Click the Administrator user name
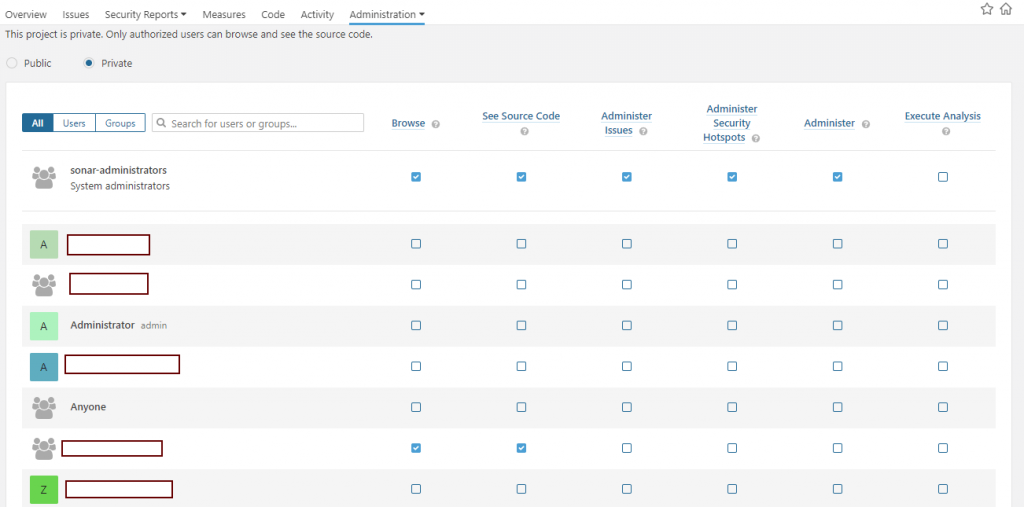Viewport: 1024px width, 507px height. [103, 325]
